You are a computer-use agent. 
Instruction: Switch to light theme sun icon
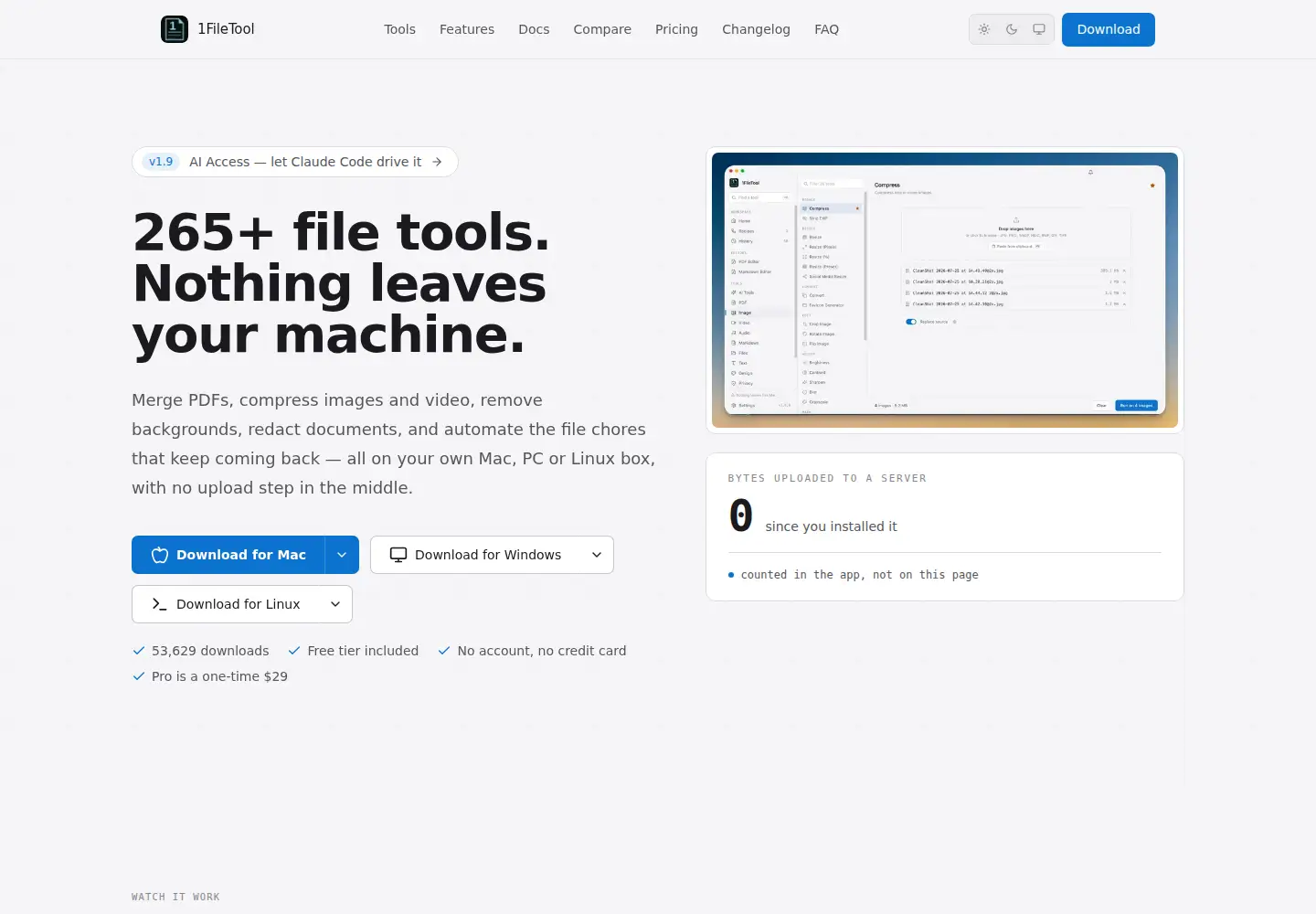click(984, 29)
